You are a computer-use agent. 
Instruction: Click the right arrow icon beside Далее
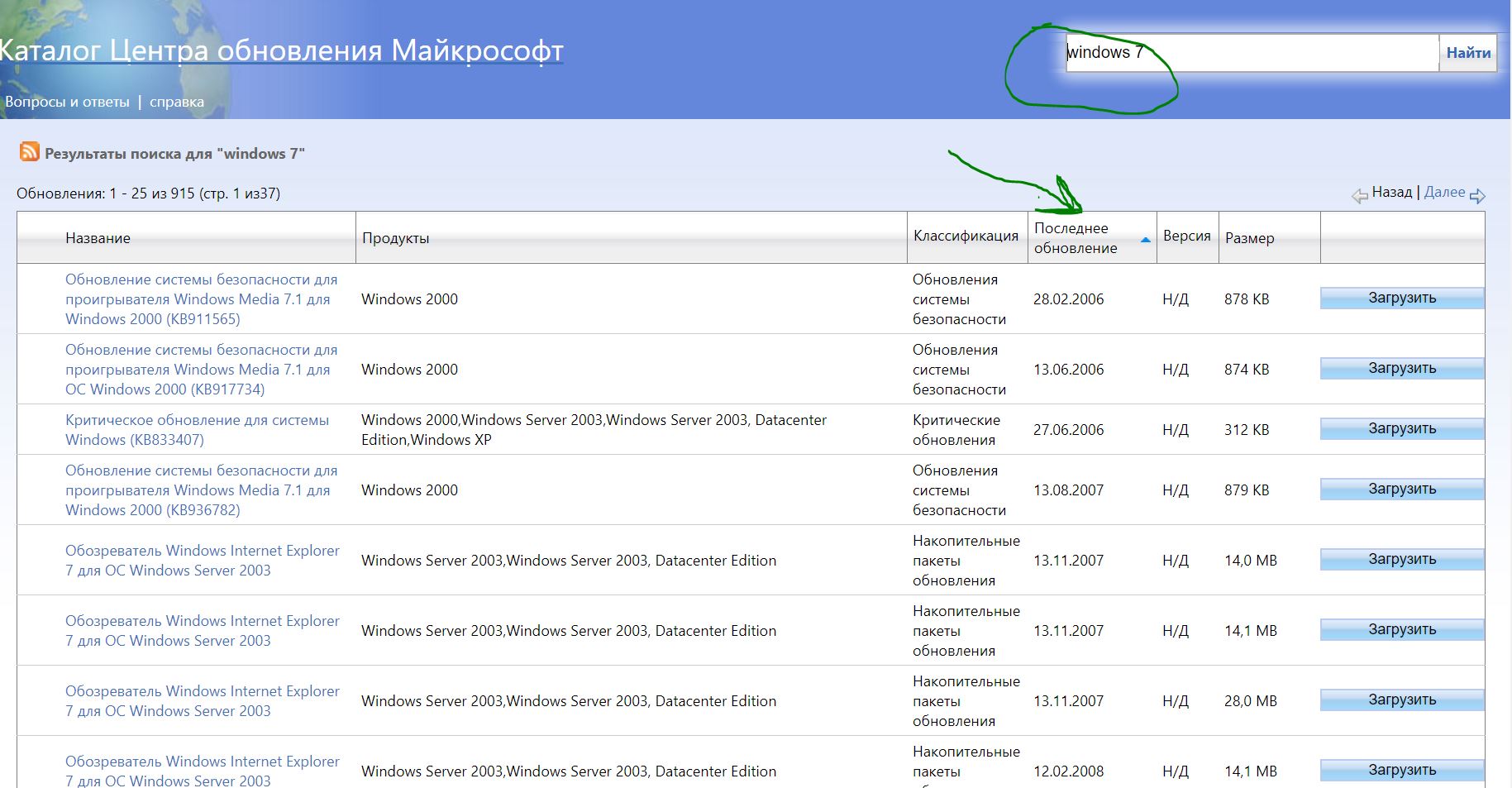click(1477, 196)
